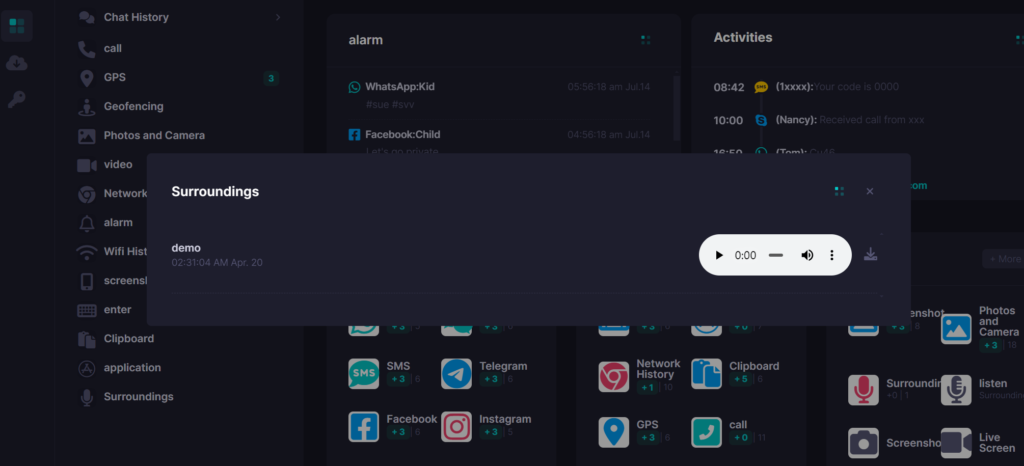This screenshot has width=1024, height=466.
Task: Open Surroundings in sidebar
Action: [138, 397]
